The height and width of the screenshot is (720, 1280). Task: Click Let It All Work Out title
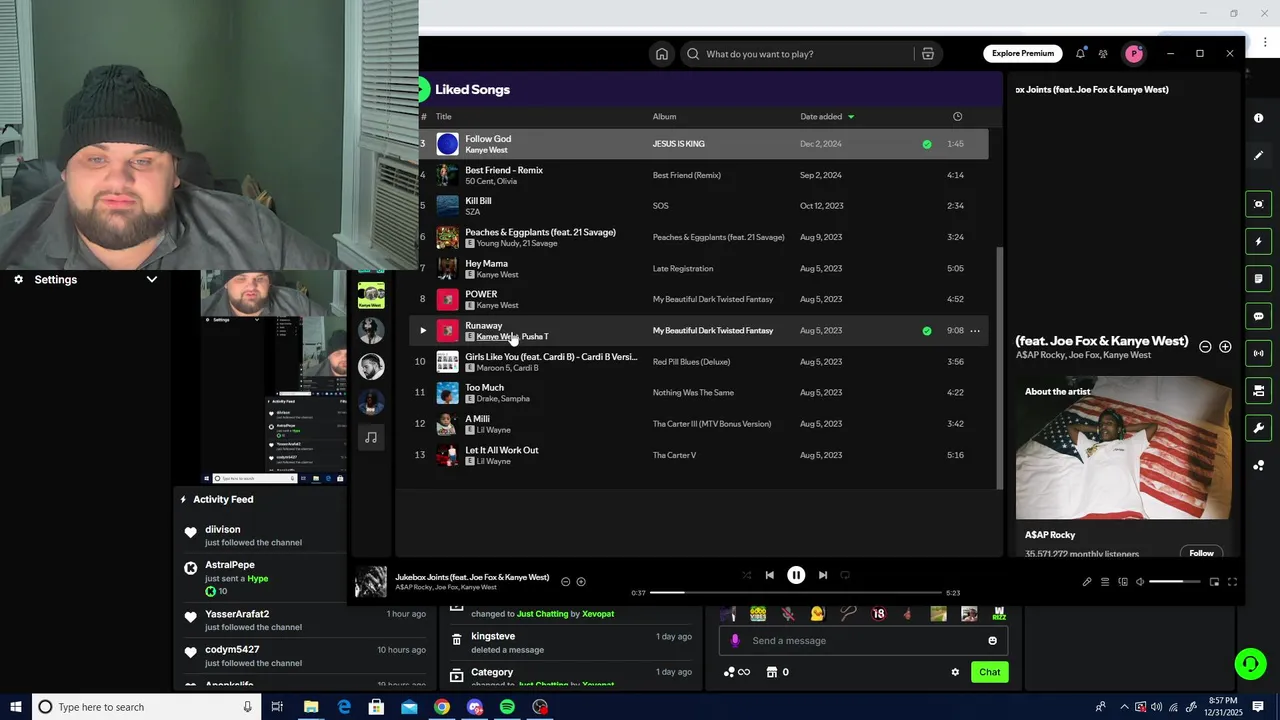[x=502, y=450]
